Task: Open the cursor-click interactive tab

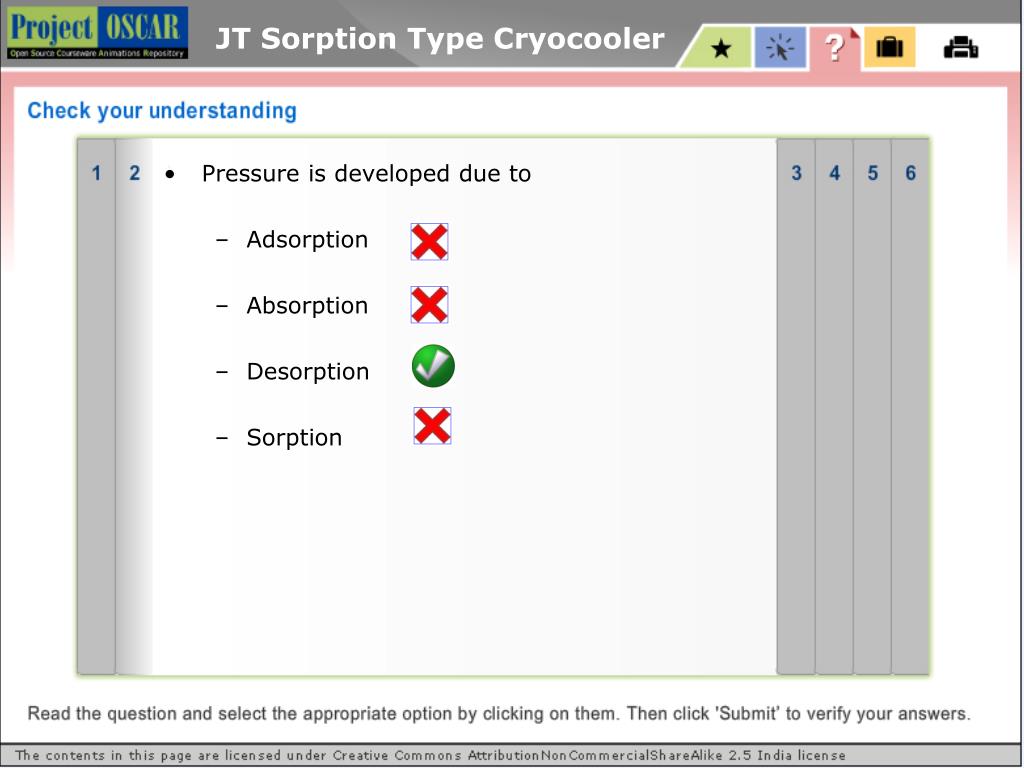Action: click(780, 48)
